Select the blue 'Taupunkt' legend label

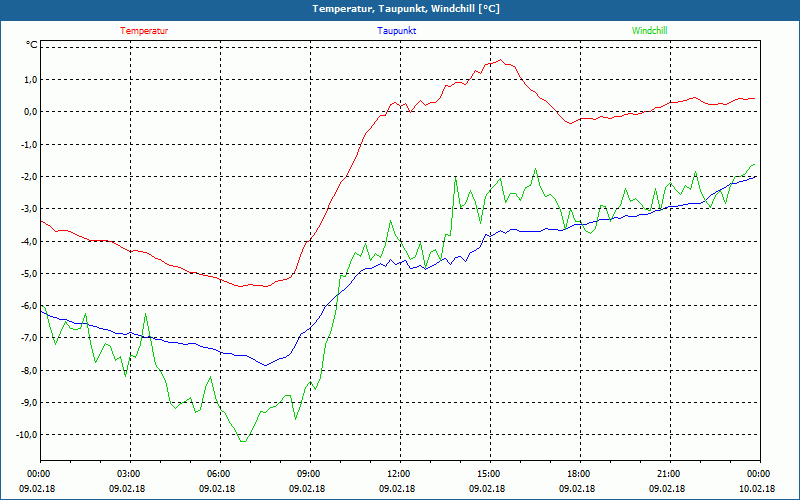click(x=396, y=31)
